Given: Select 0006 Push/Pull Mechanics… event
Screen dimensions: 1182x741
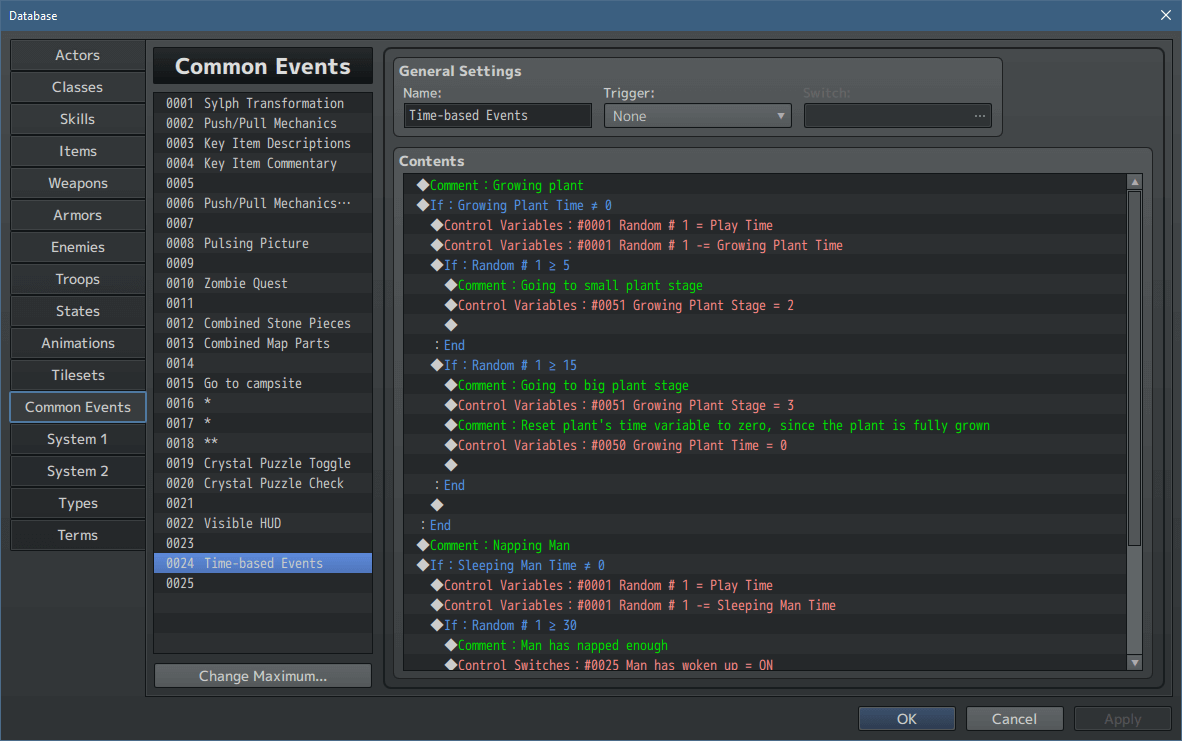Looking at the screenshot, I should [x=263, y=203].
